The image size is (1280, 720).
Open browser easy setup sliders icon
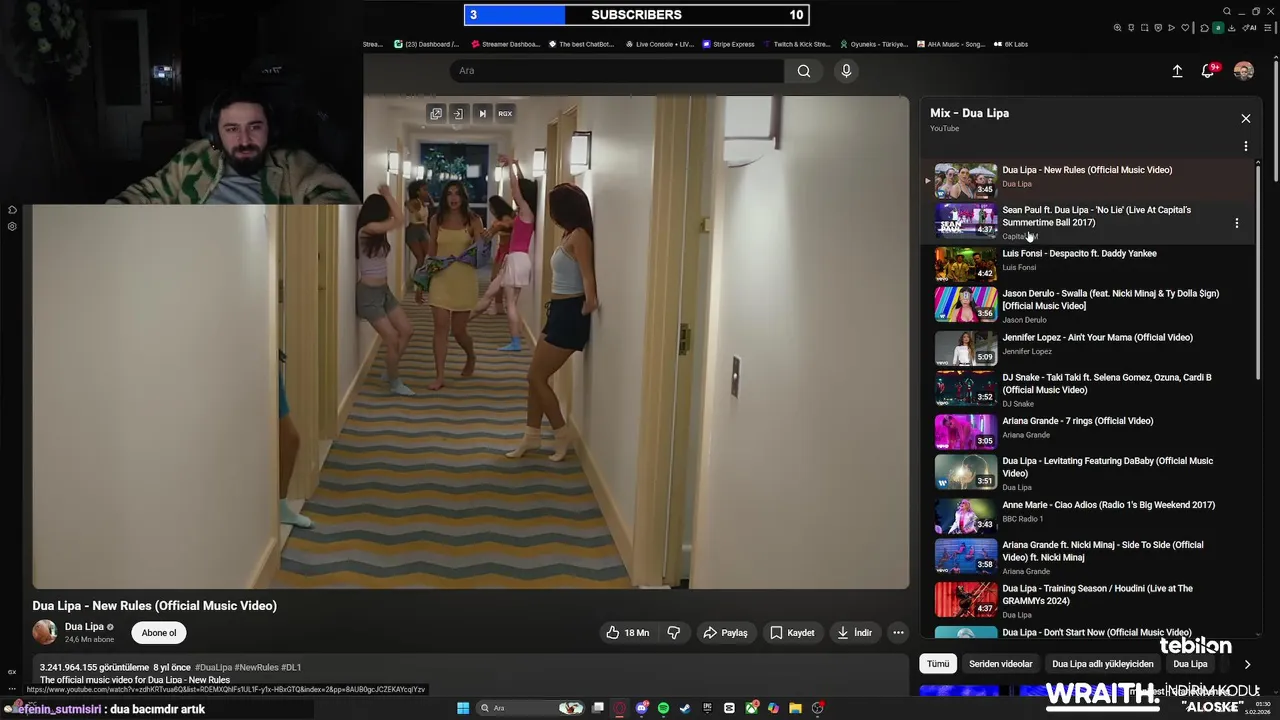[x=1267, y=28]
